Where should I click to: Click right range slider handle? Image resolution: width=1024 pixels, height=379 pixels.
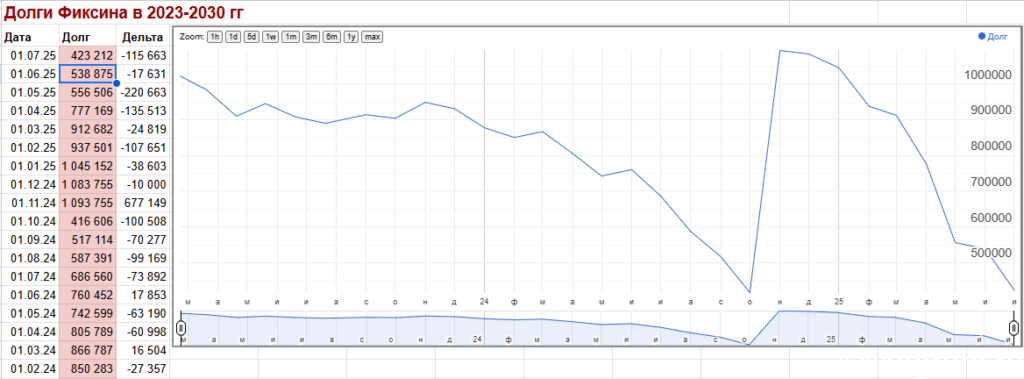[x=1013, y=327]
